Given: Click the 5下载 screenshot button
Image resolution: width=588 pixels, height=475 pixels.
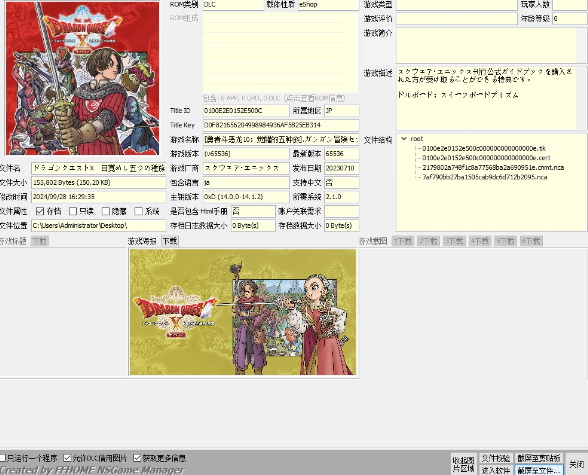Looking at the screenshot, I should [505, 241].
